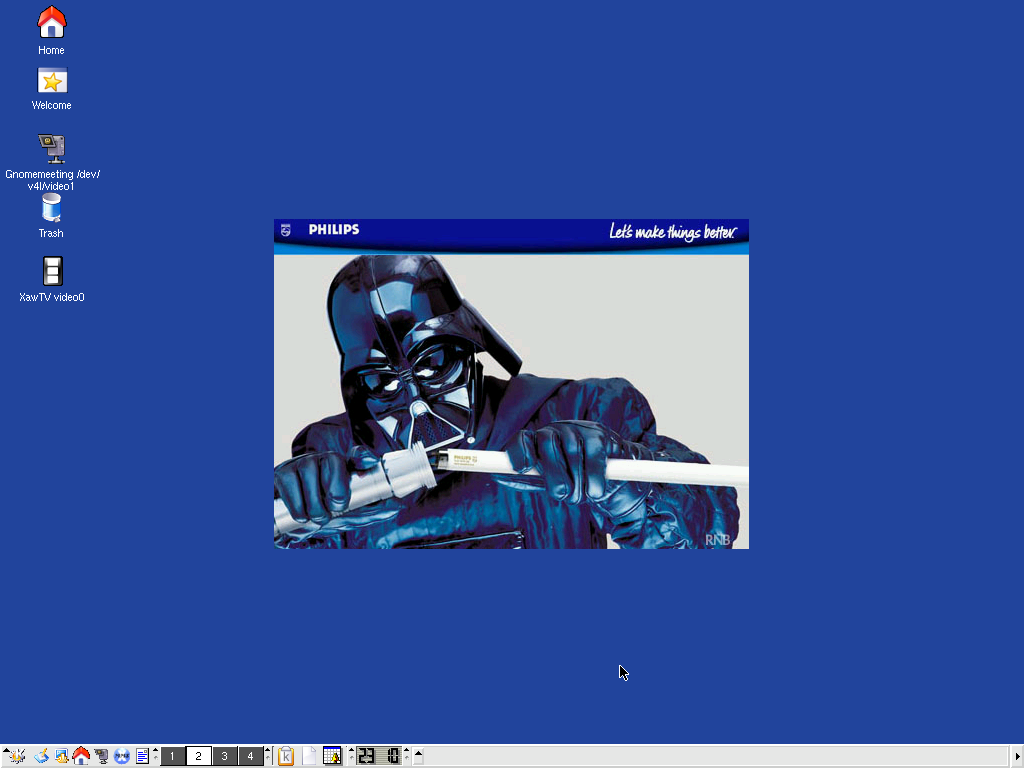Switch to virtual desktop 4 in pager

[x=251, y=756]
